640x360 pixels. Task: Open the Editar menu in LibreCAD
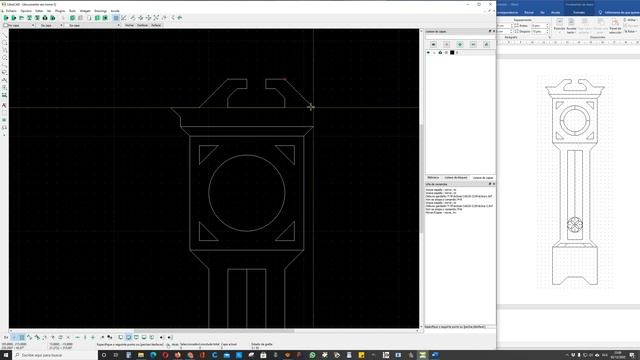point(39,11)
